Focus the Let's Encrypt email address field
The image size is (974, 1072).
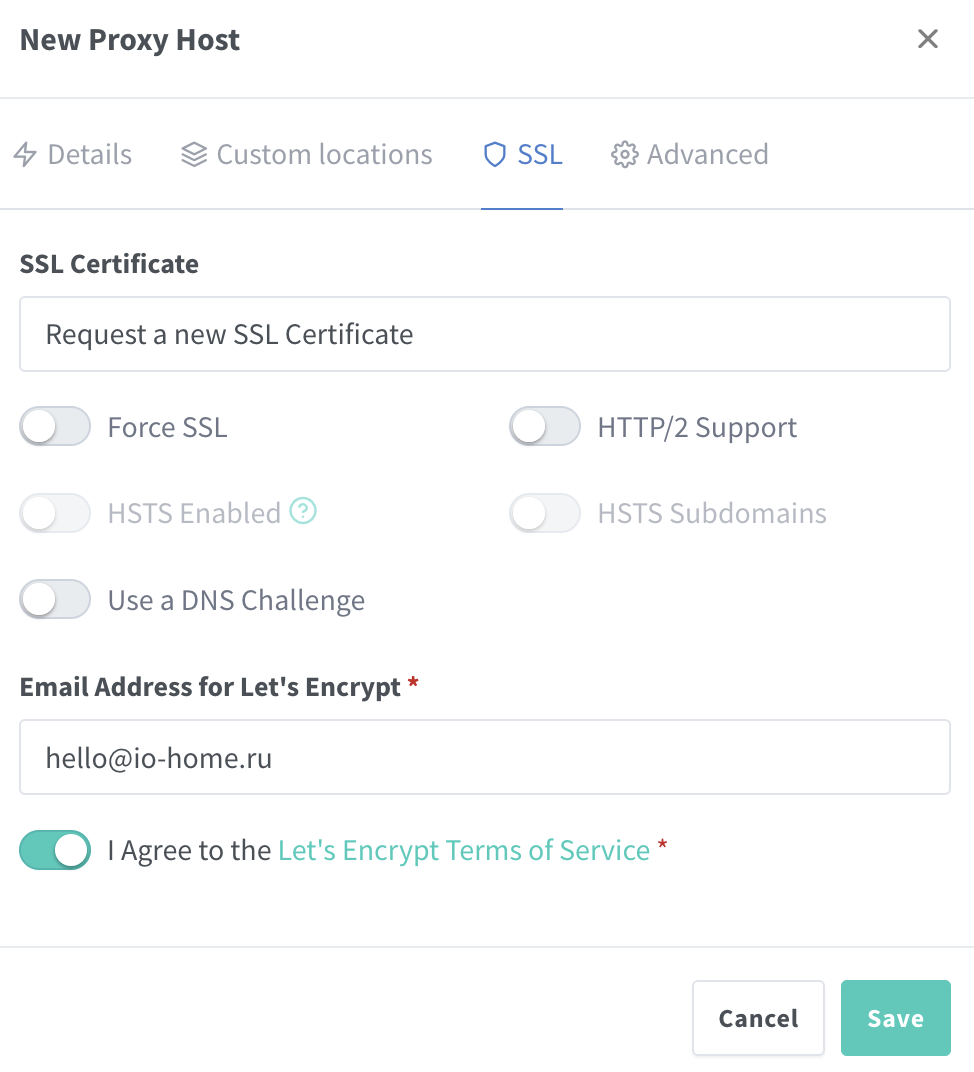tap(485, 757)
